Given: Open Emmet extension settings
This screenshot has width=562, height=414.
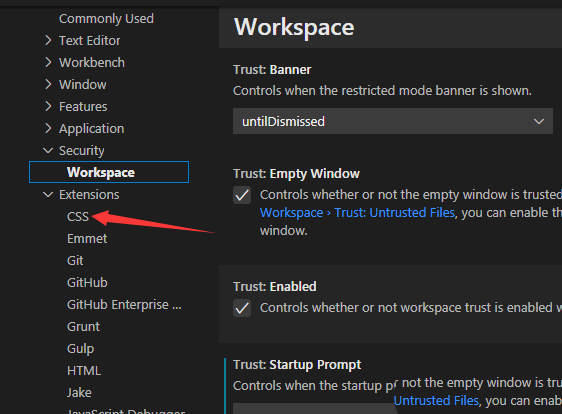Looking at the screenshot, I should coord(87,239).
